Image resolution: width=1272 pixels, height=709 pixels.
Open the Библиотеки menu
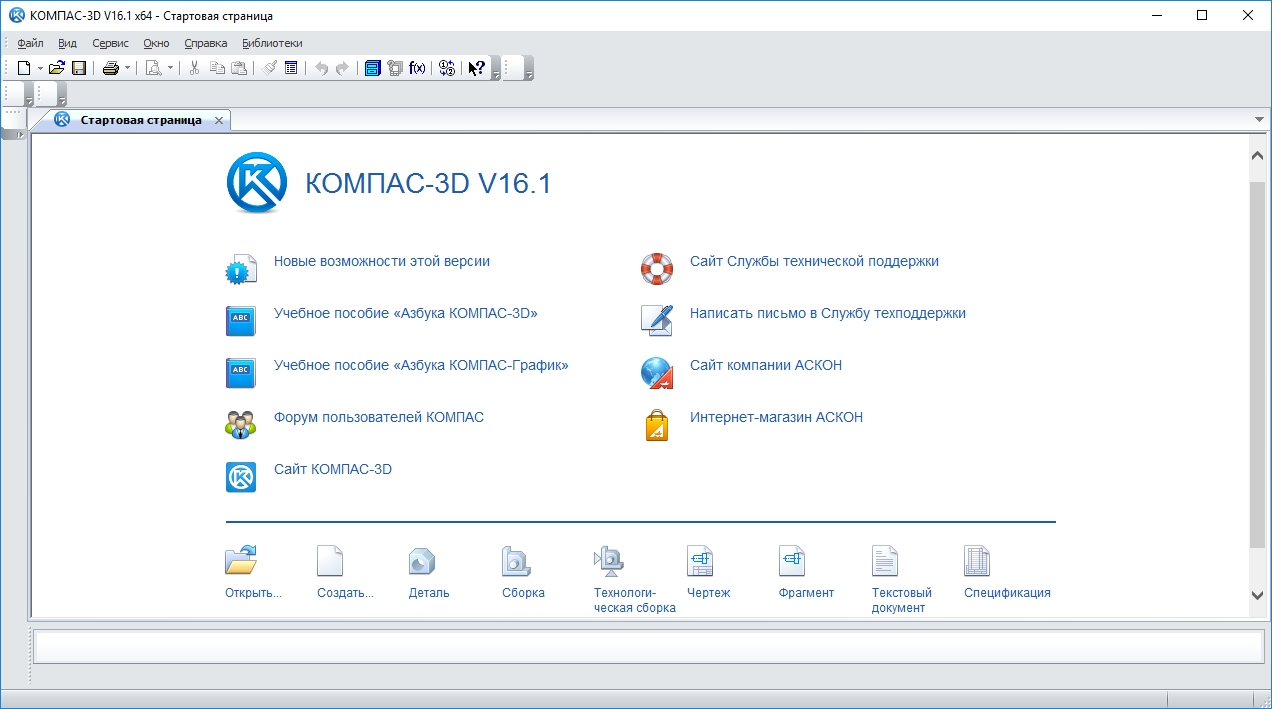coord(272,43)
